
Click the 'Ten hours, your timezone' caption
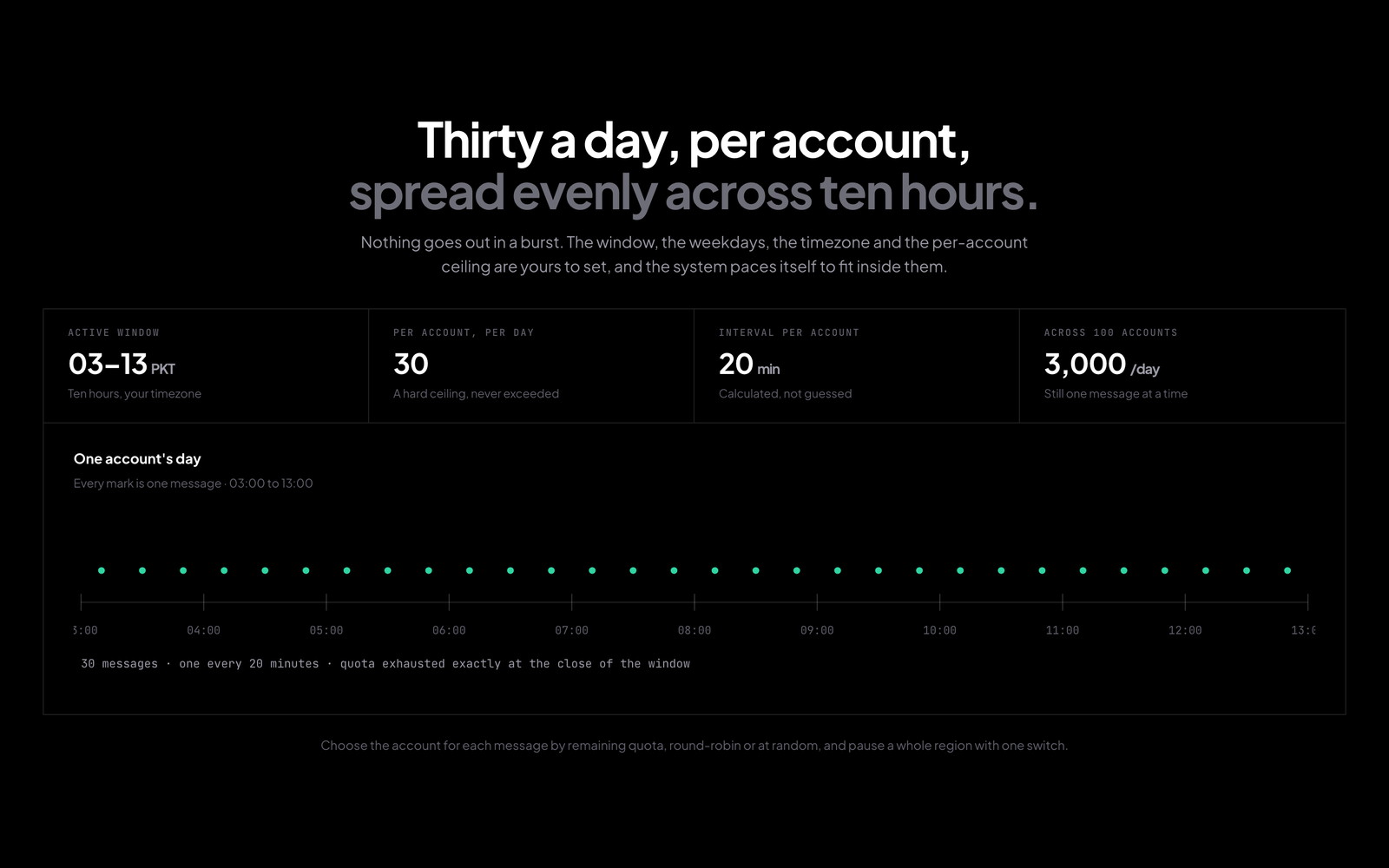135,393
